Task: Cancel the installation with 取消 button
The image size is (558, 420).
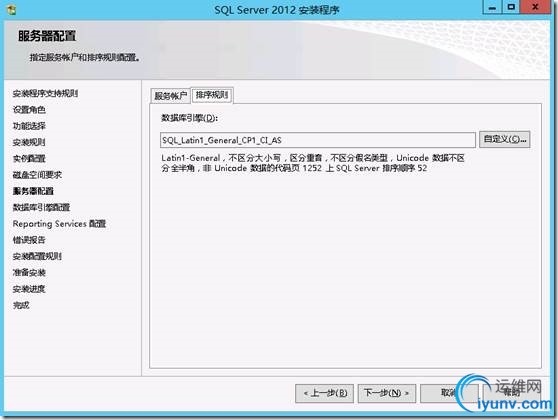Action: point(449,393)
